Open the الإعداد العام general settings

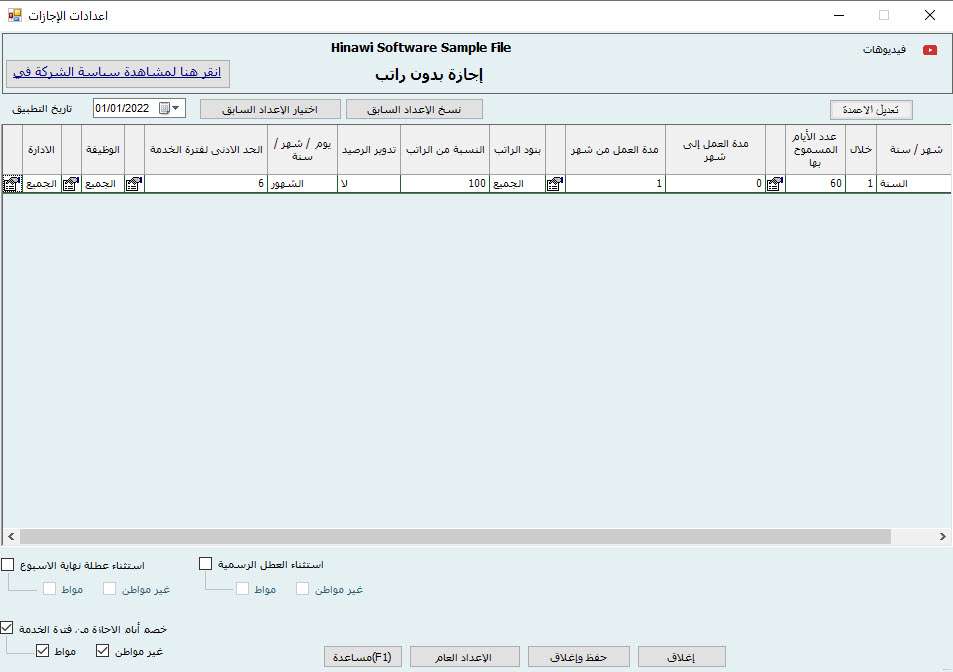tap(464, 657)
